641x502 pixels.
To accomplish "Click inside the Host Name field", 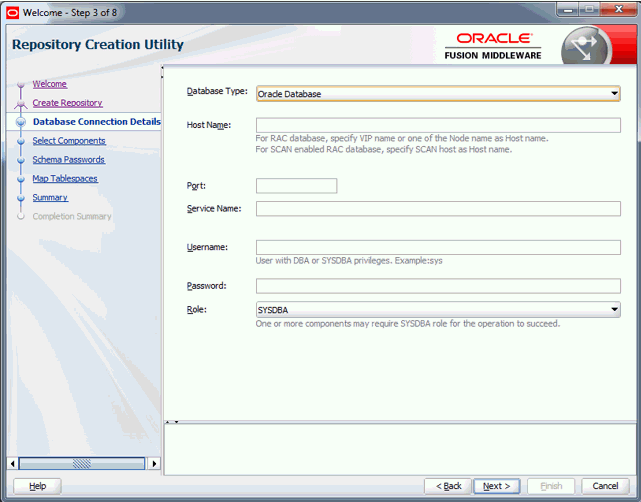I will coord(438,125).
